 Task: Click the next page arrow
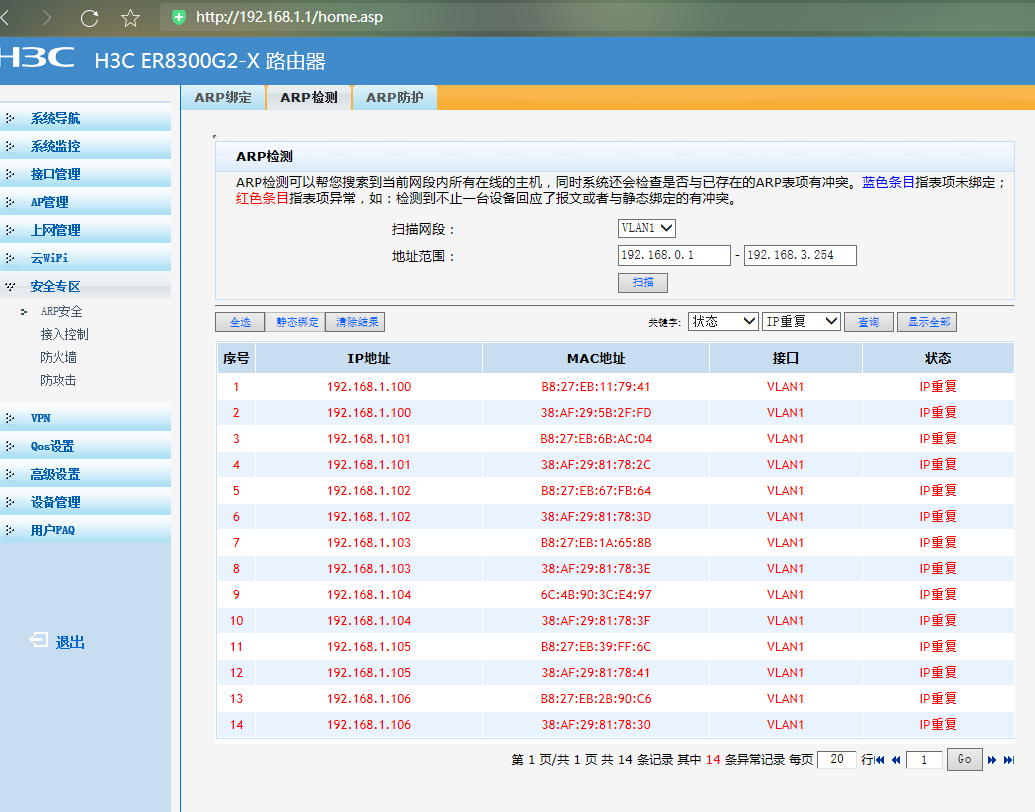pos(992,760)
